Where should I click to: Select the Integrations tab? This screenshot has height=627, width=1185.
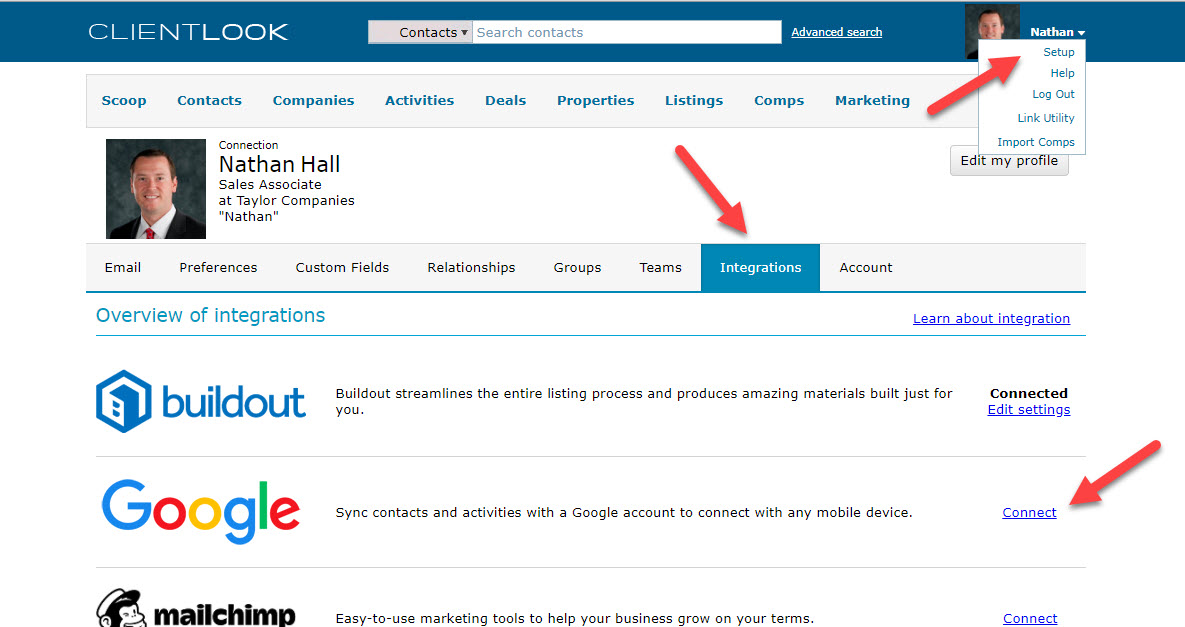[760, 267]
